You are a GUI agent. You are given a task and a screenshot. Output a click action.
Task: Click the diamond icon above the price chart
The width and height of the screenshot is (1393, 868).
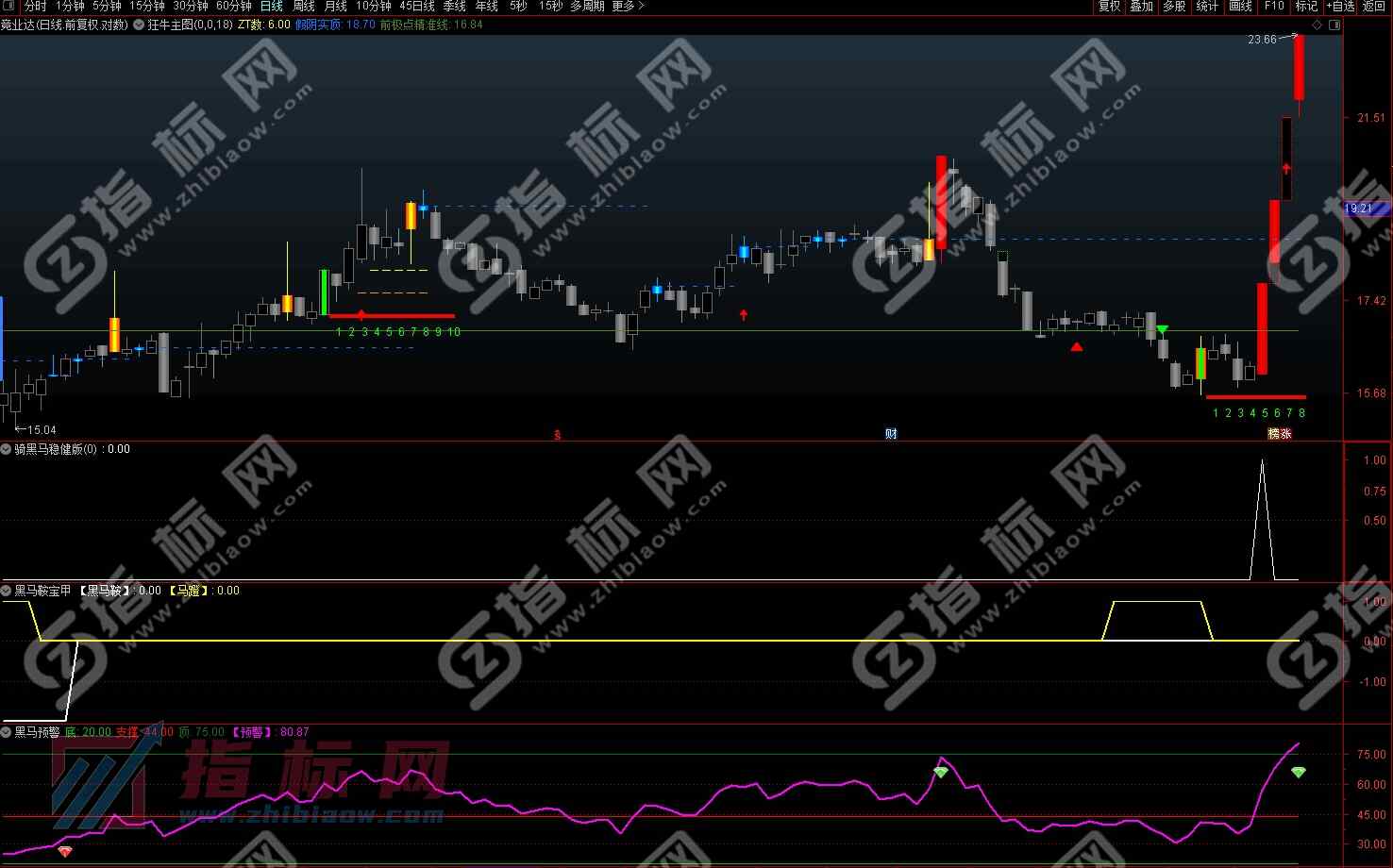pyautogui.click(x=1317, y=25)
